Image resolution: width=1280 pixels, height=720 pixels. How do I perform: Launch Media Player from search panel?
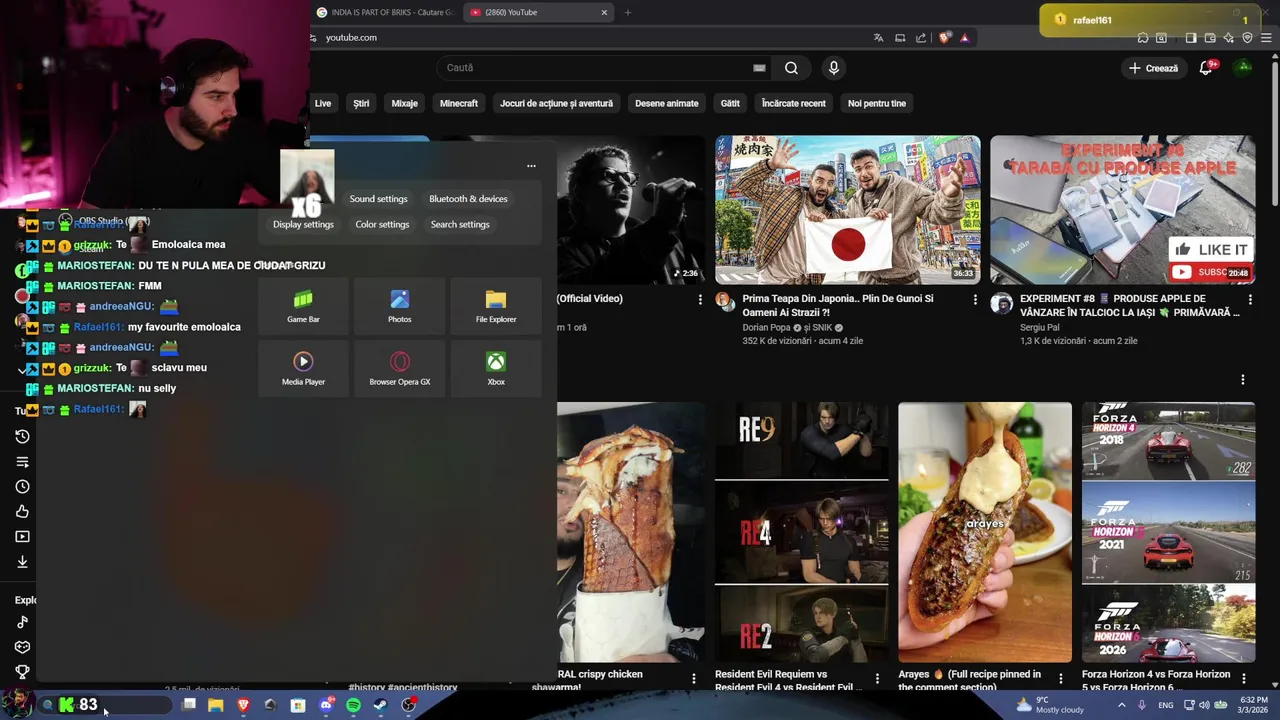[x=303, y=369]
